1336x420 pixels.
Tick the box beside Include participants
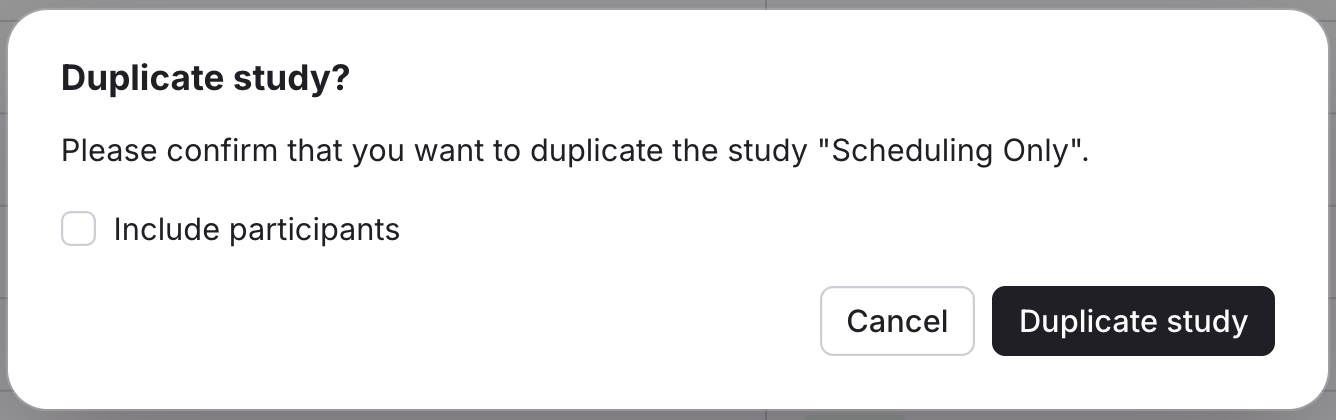(x=78, y=229)
